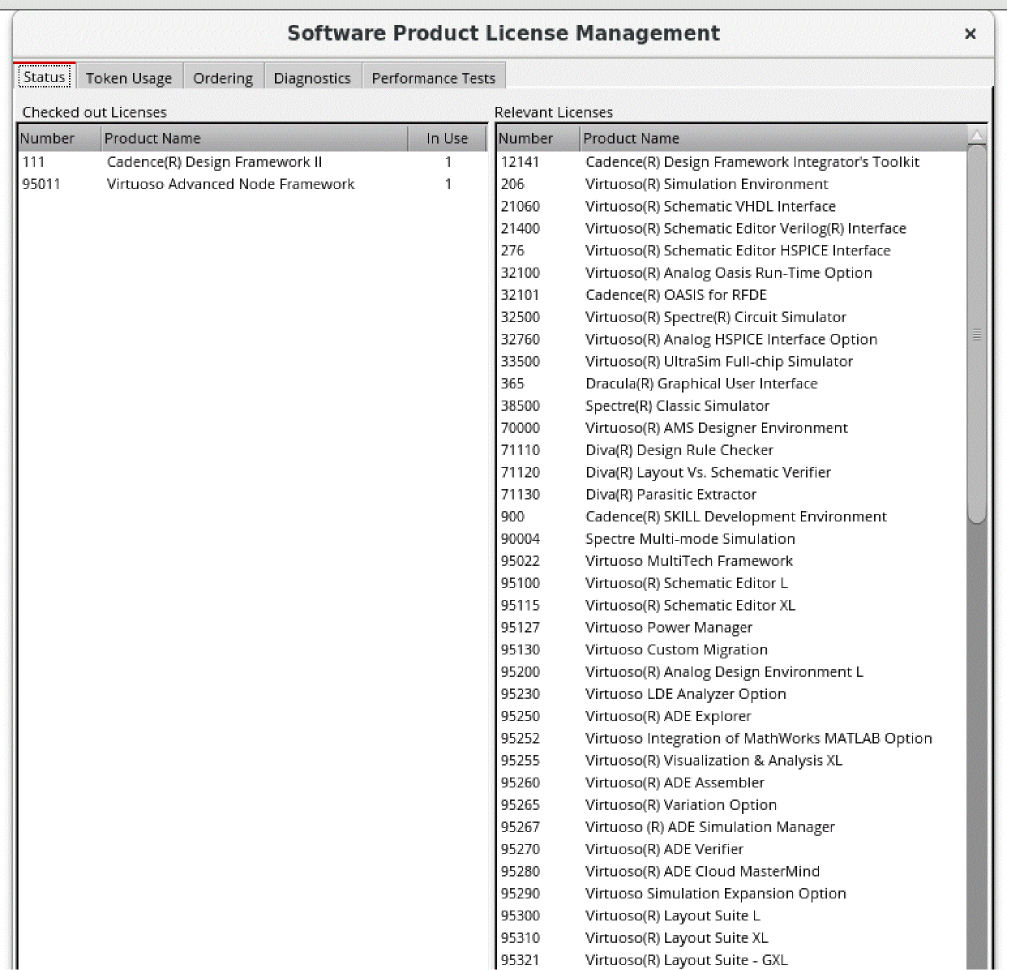This screenshot has width=1013, height=970.
Task: Open the Ordering tab
Action: (x=222, y=78)
